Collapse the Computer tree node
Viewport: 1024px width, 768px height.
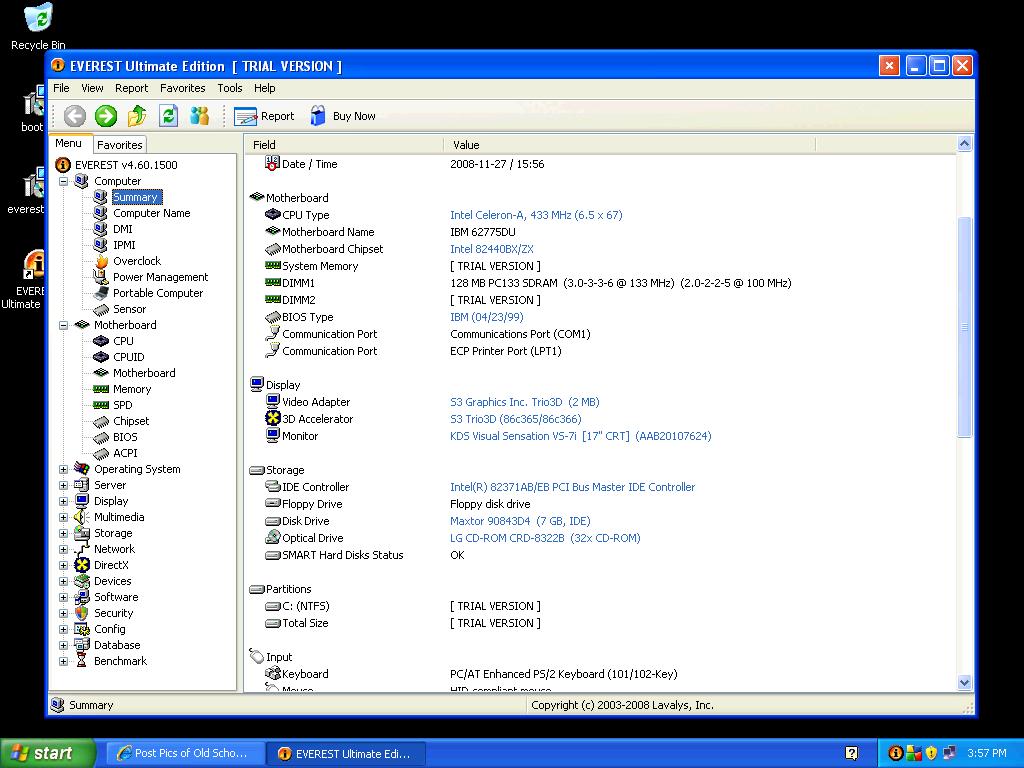pos(63,182)
